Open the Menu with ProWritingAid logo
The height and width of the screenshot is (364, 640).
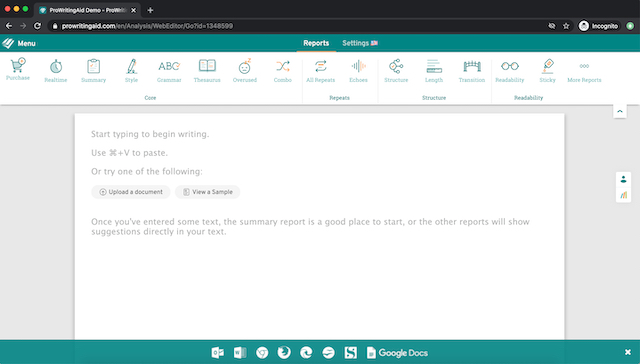[19, 43]
